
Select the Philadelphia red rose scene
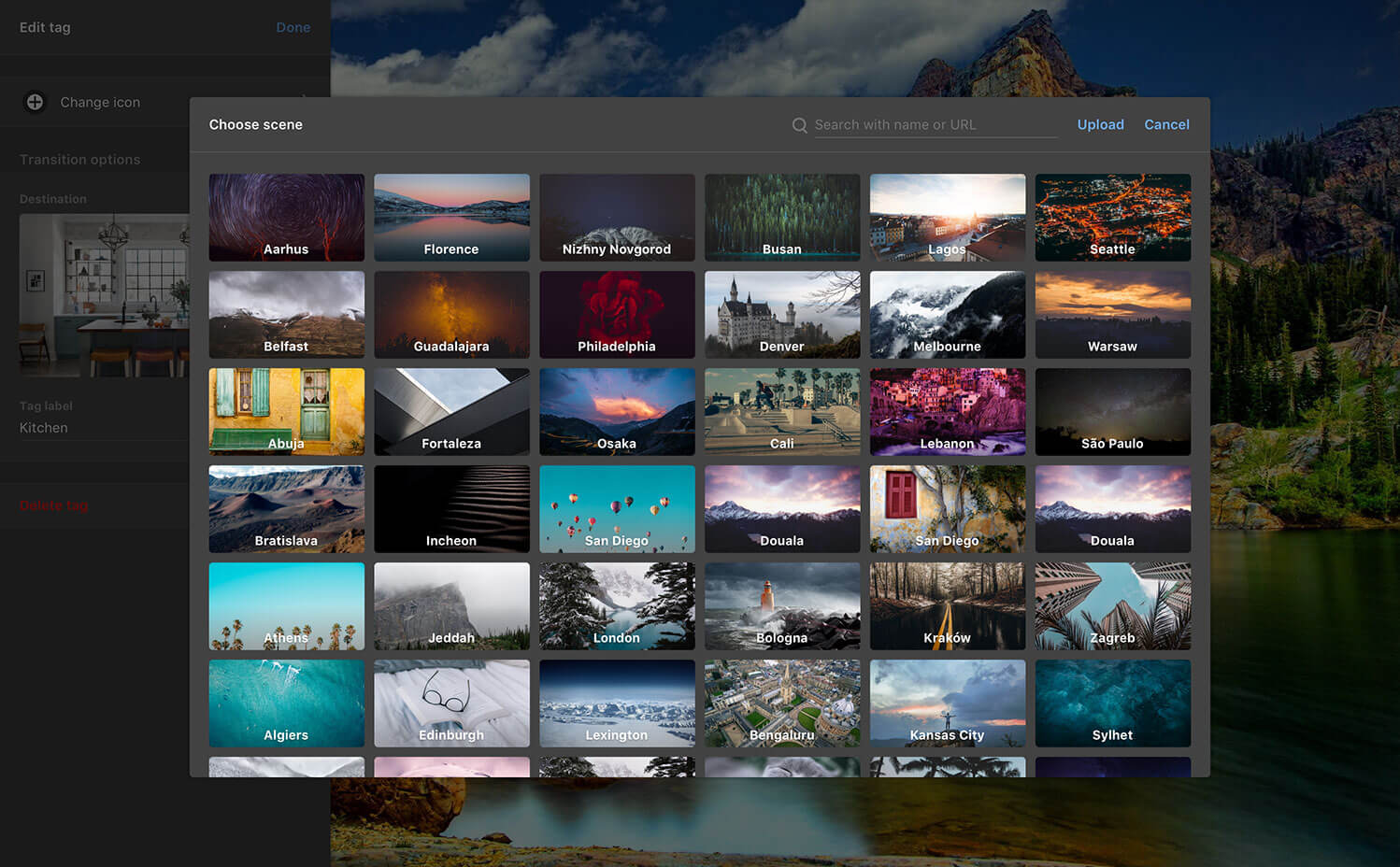click(x=617, y=314)
